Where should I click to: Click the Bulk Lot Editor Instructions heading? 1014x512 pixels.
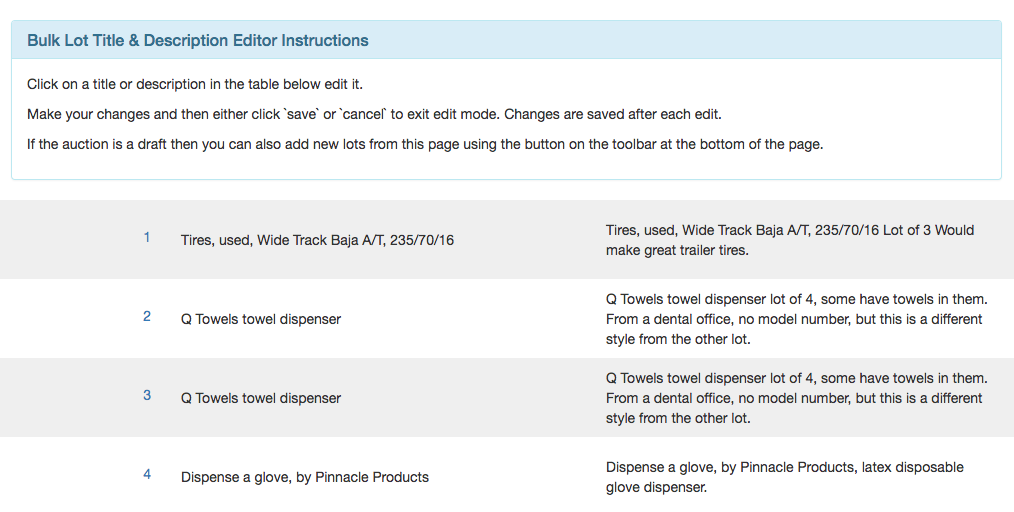coord(198,40)
